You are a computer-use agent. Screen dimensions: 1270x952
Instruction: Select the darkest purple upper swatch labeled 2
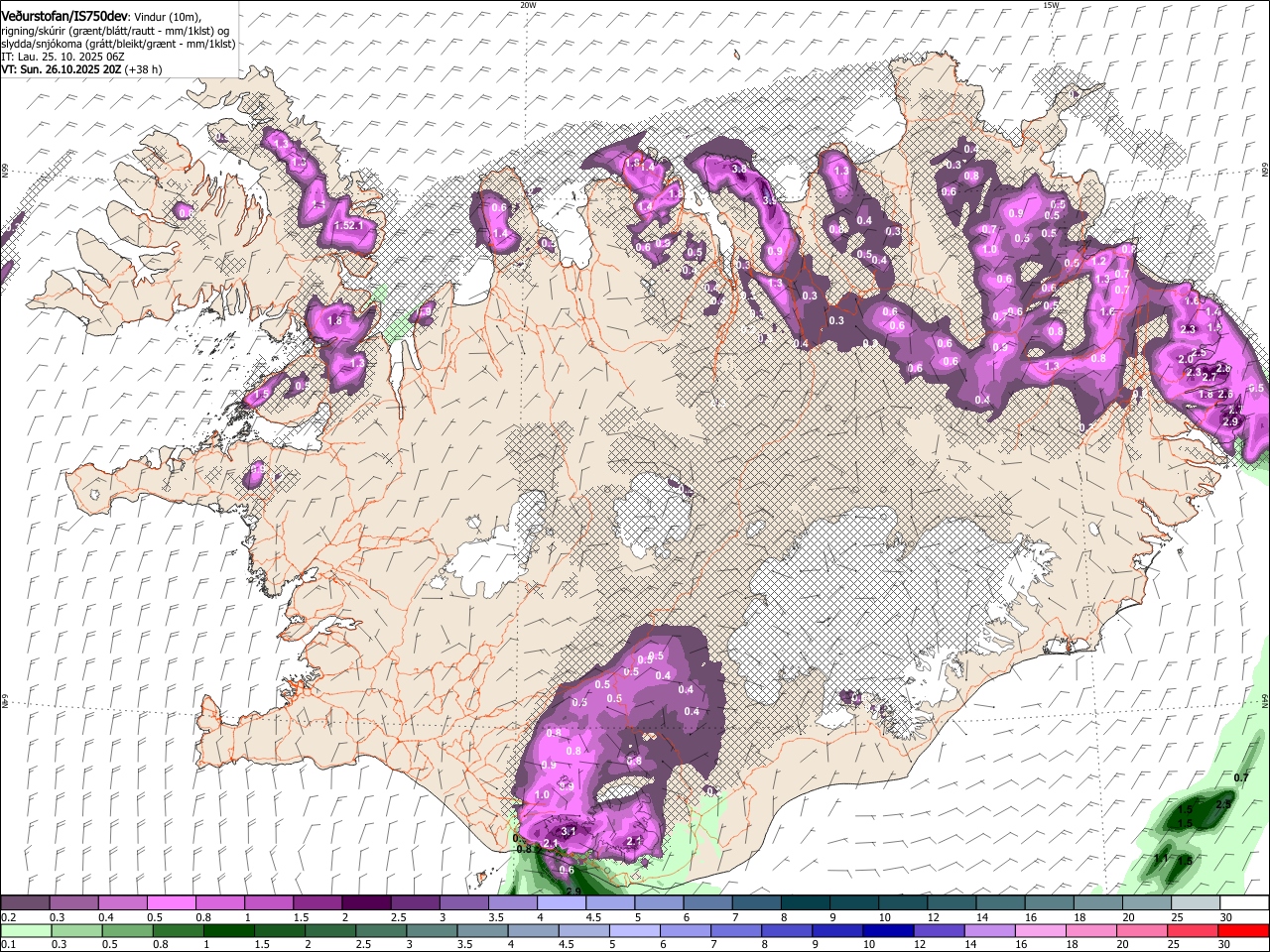click(x=365, y=903)
